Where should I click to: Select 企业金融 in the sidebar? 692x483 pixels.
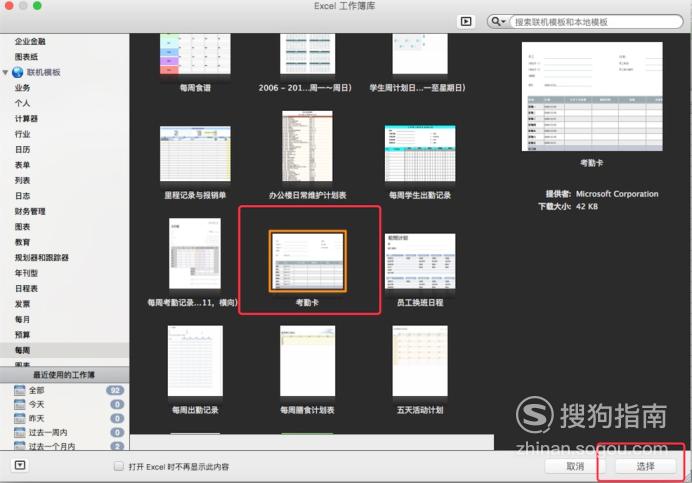(30, 42)
